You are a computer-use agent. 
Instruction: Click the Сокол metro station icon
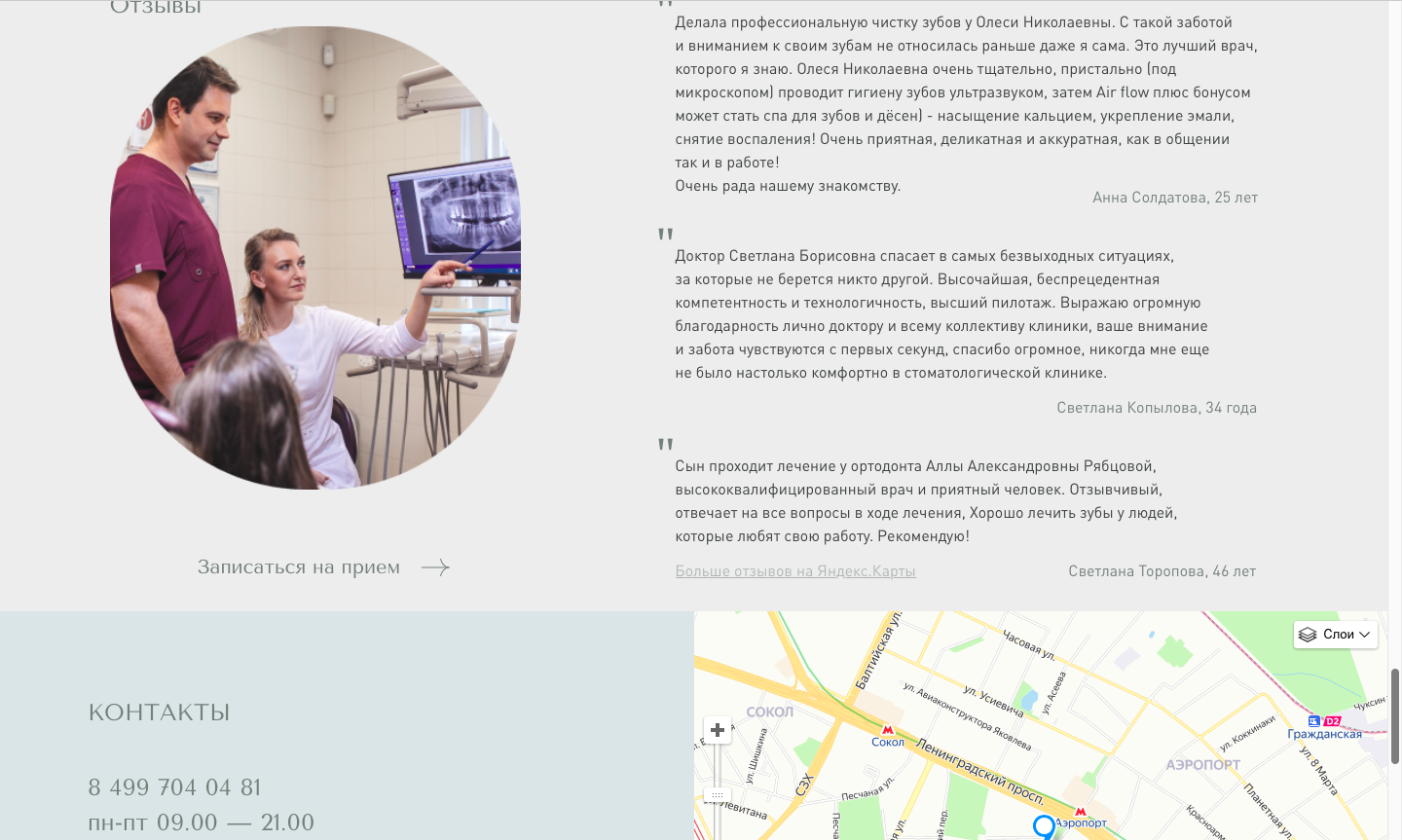point(888,729)
